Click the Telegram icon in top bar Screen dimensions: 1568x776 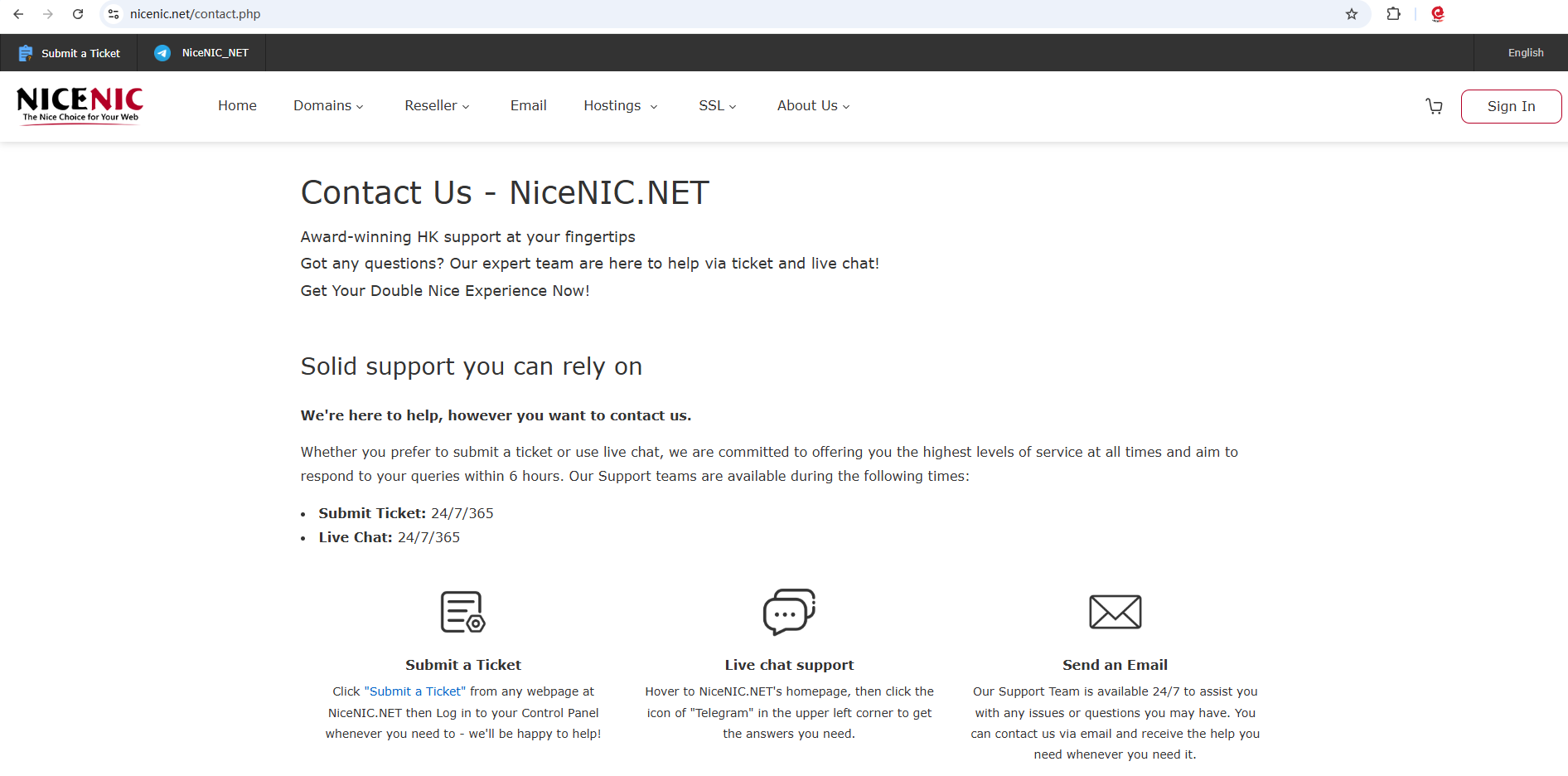point(162,53)
